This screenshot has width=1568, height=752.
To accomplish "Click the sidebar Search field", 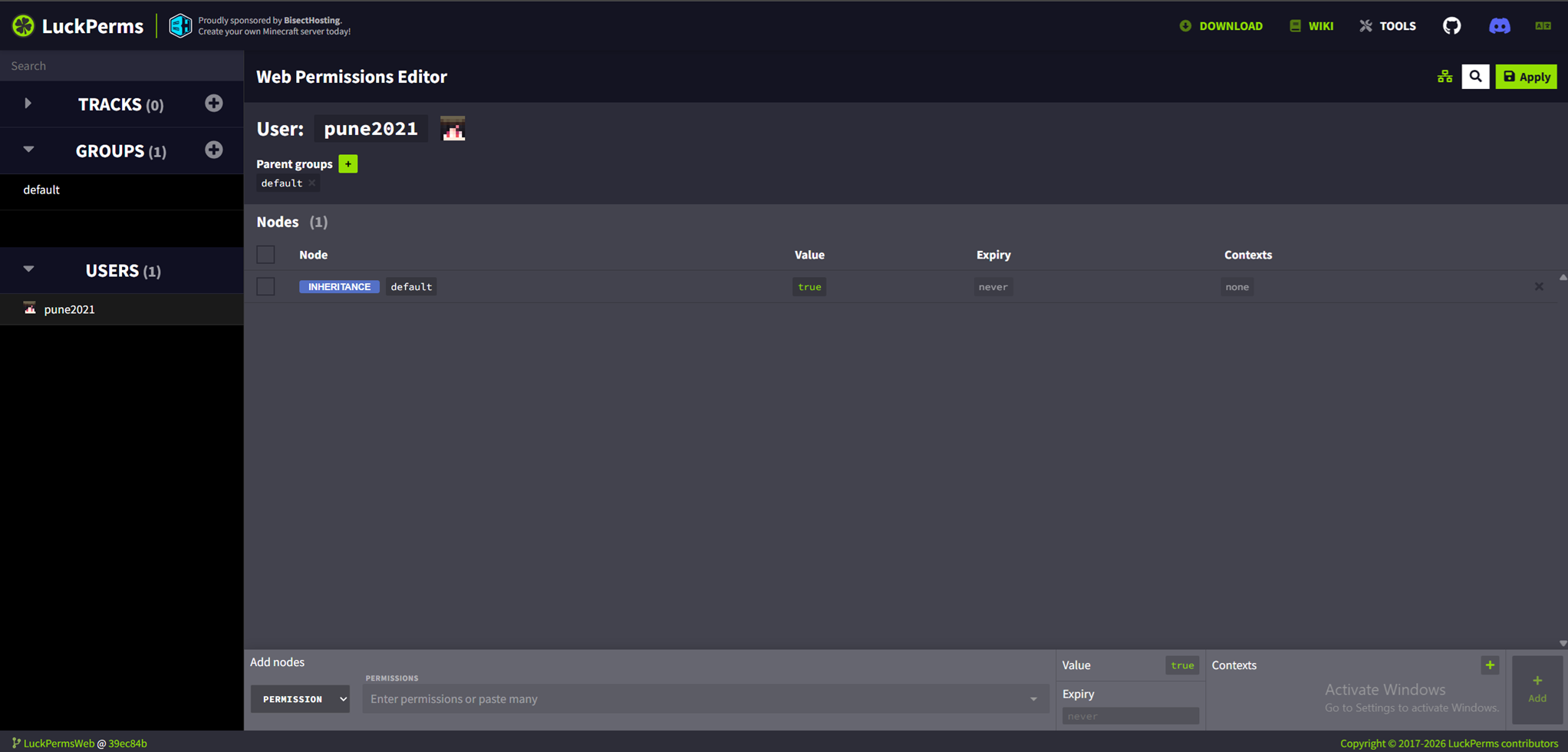I will 121,66.
